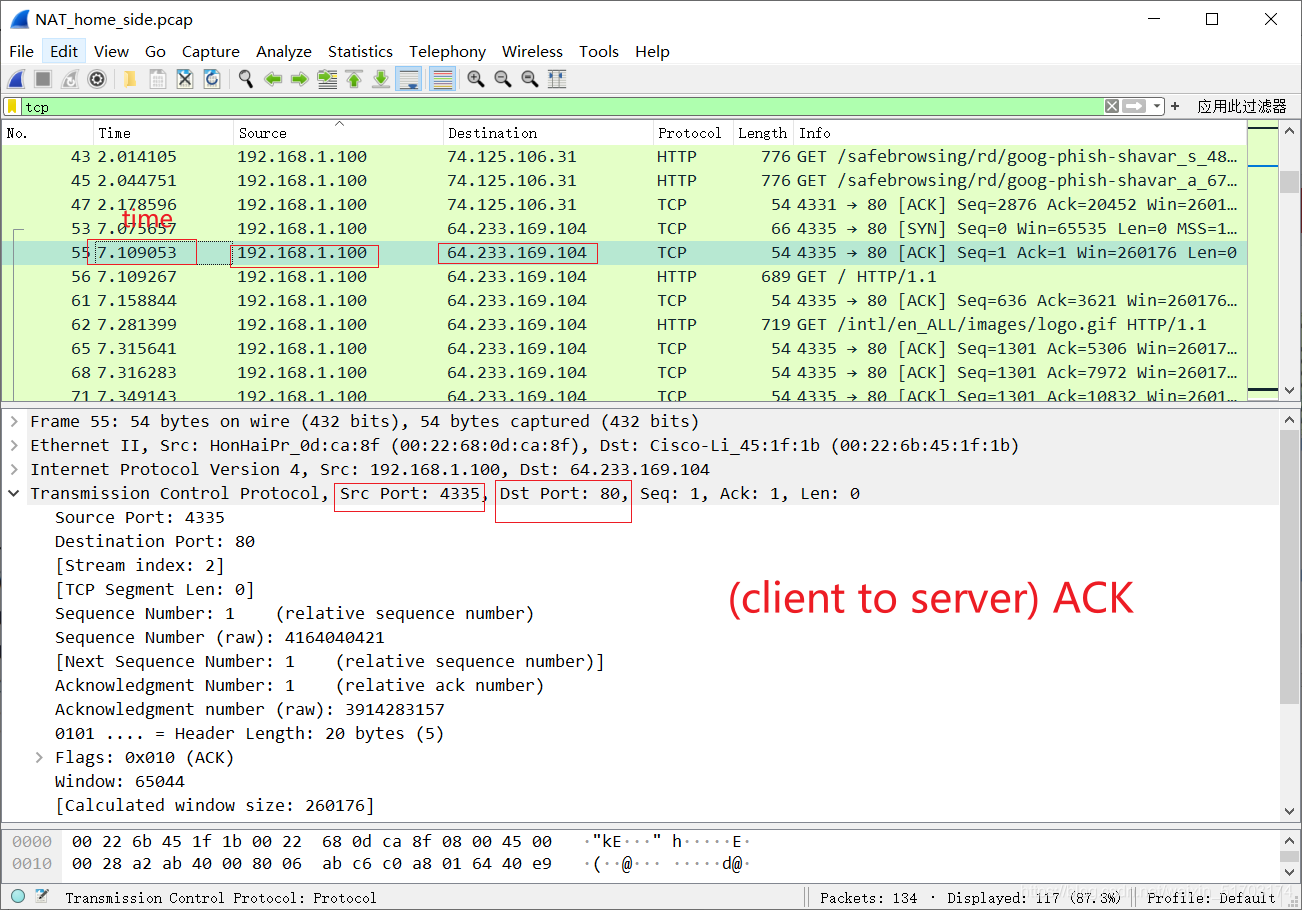Open the Statistics menu
Image resolution: width=1302 pixels, height=910 pixels.
coord(360,51)
